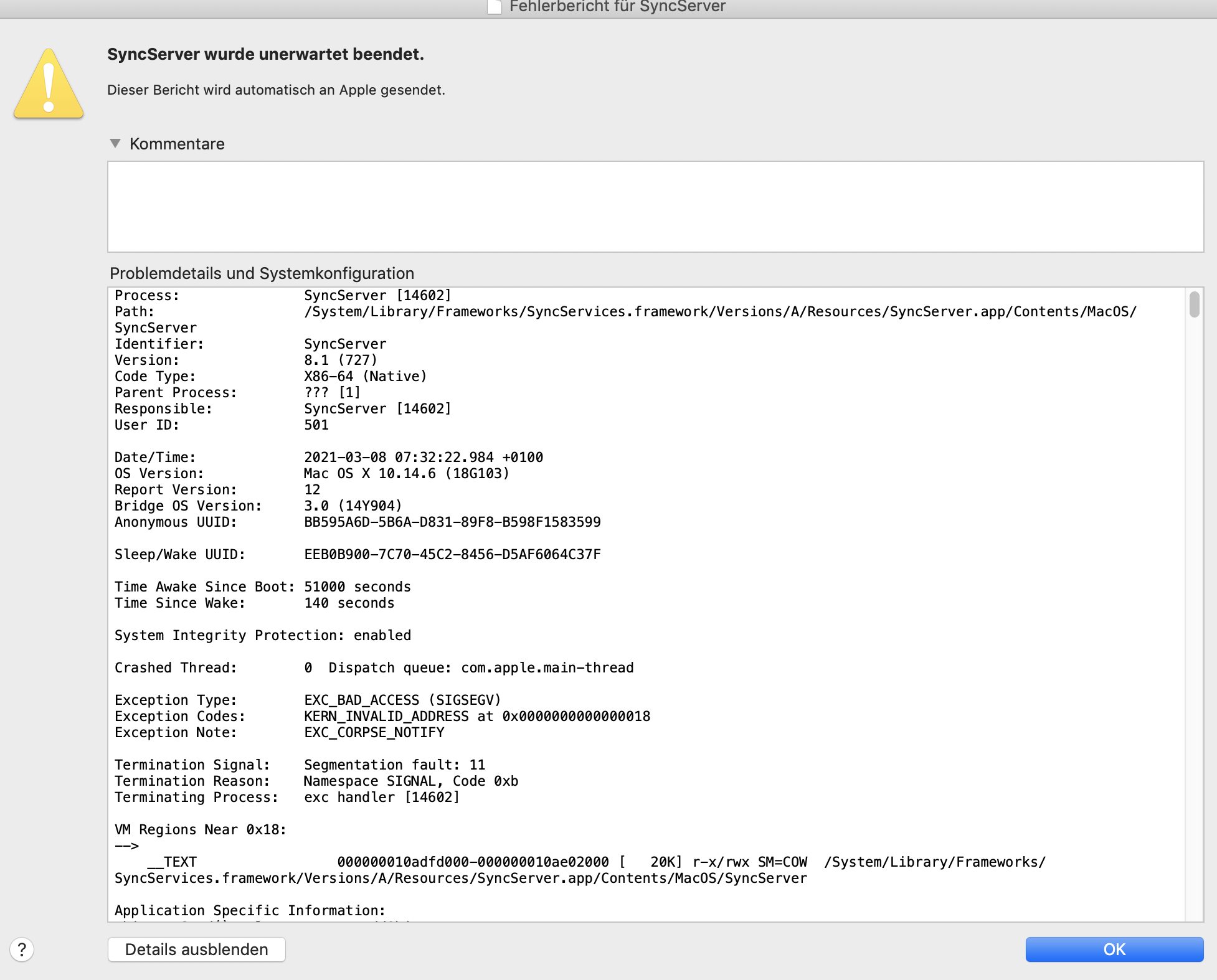Viewport: 1217px width, 980px height.
Task: Click the Crashed Thread line
Action: point(374,667)
